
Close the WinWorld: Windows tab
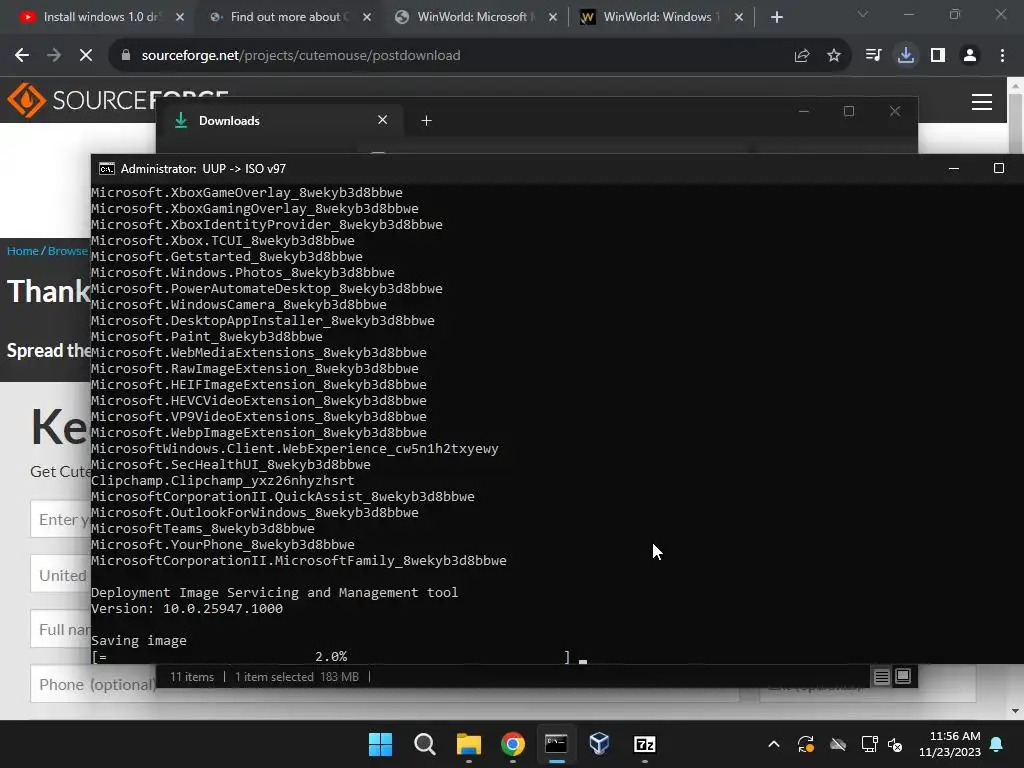click(x=739, y=17)
